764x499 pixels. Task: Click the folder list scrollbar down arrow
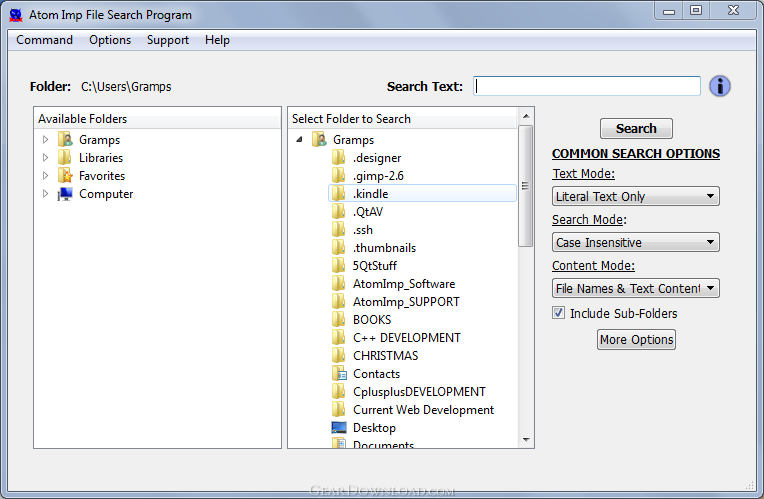click(526, 440)
